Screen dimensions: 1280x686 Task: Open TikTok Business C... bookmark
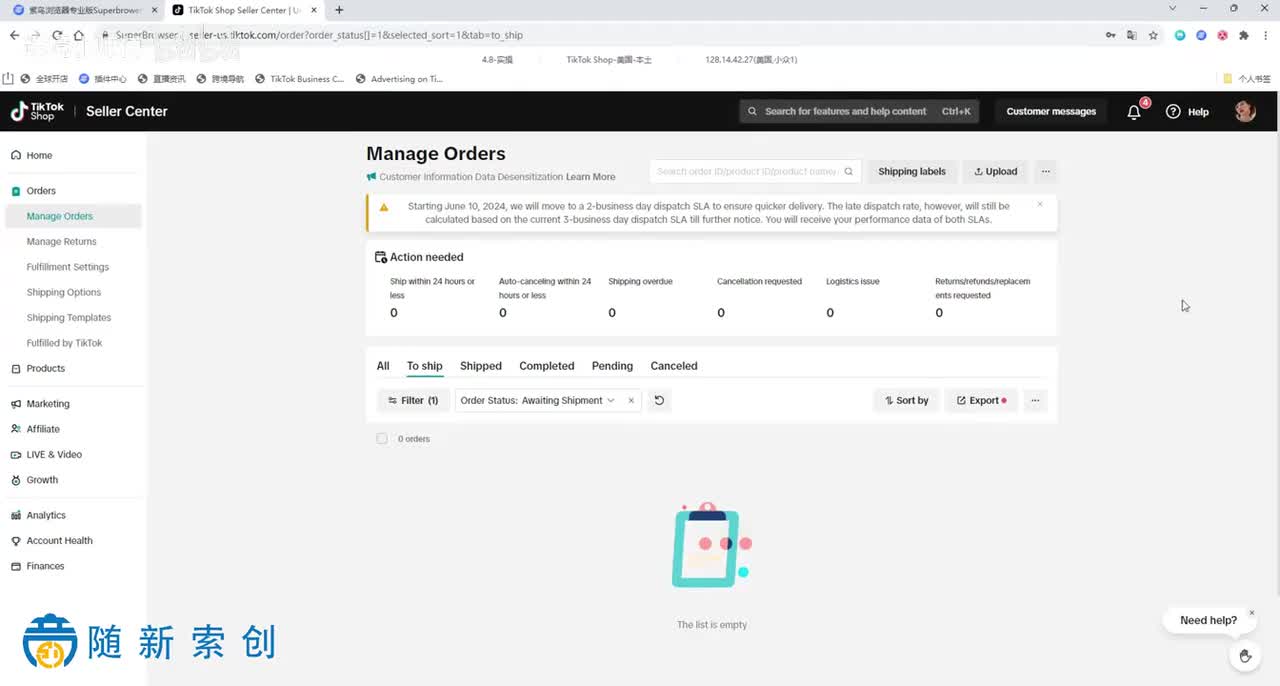300,79
